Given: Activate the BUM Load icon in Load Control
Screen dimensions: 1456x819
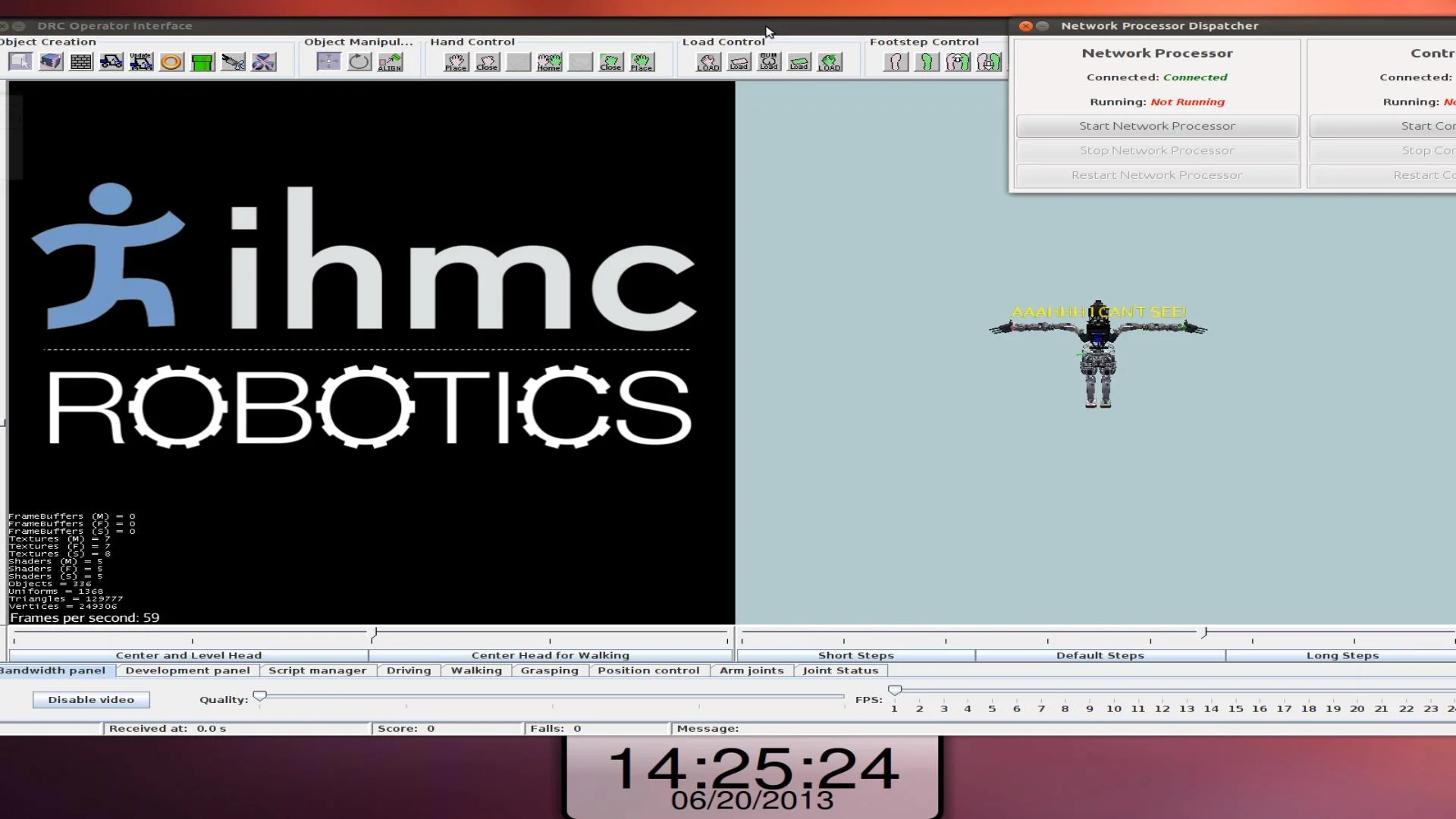Looking at the screenshot, I should [769, 61].
